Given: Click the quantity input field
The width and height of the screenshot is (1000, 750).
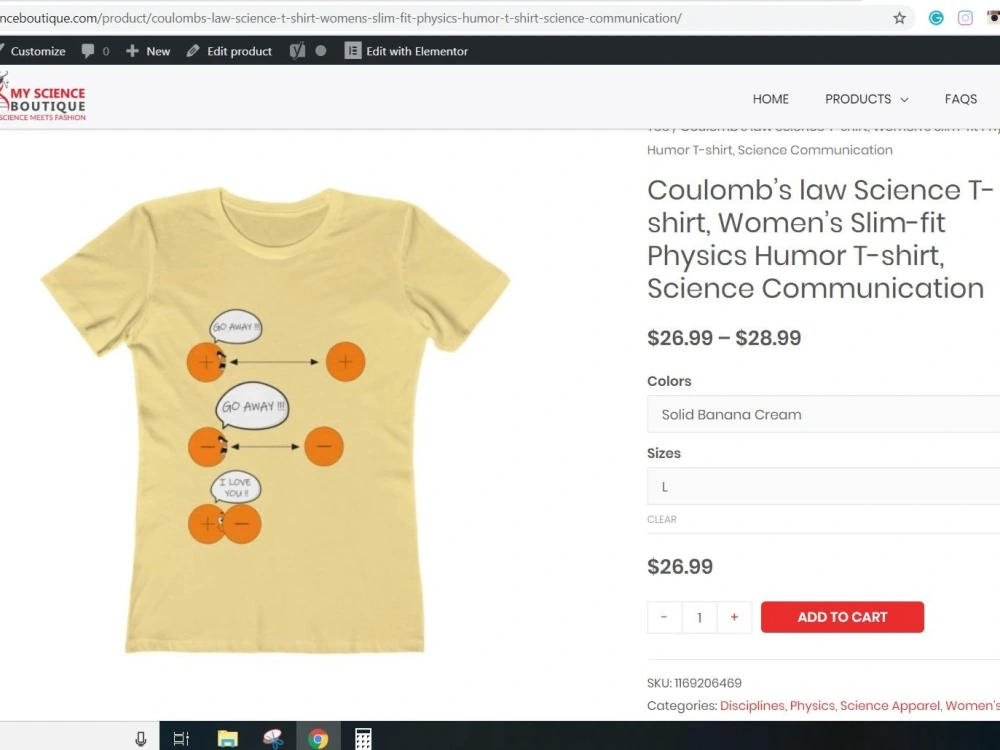Looking at the screenshot, I should tap(699, 617).
